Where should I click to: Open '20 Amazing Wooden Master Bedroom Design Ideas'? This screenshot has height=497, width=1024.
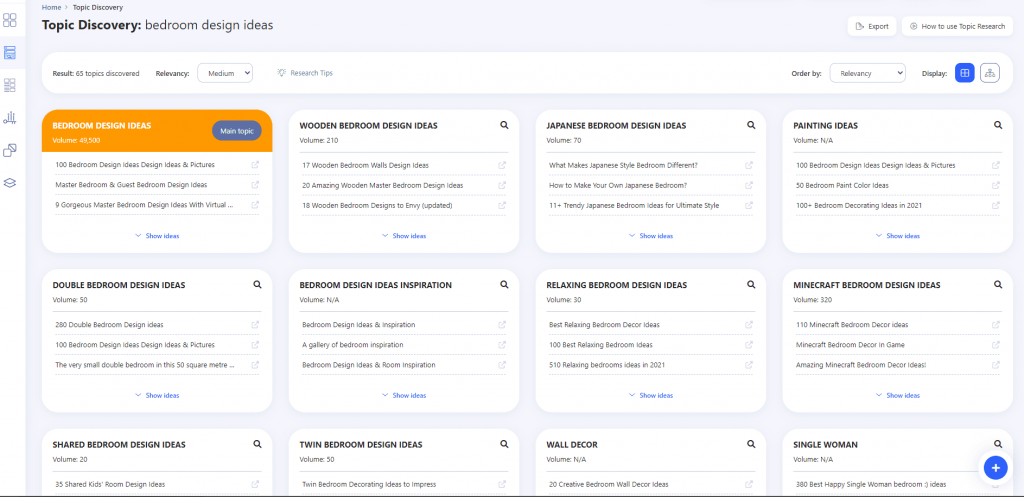[x=383, y=185]
